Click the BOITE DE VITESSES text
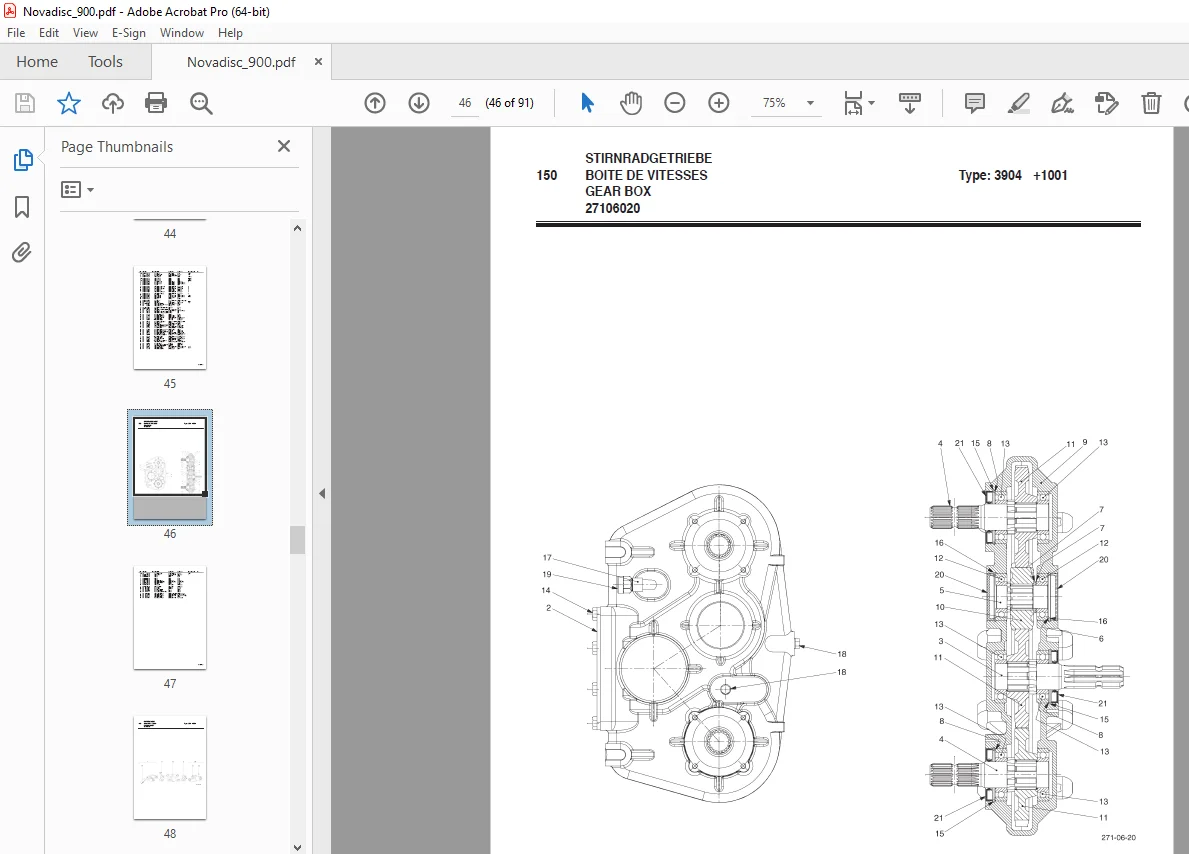This screenshot has width=1189, height=854. [646, 174]
